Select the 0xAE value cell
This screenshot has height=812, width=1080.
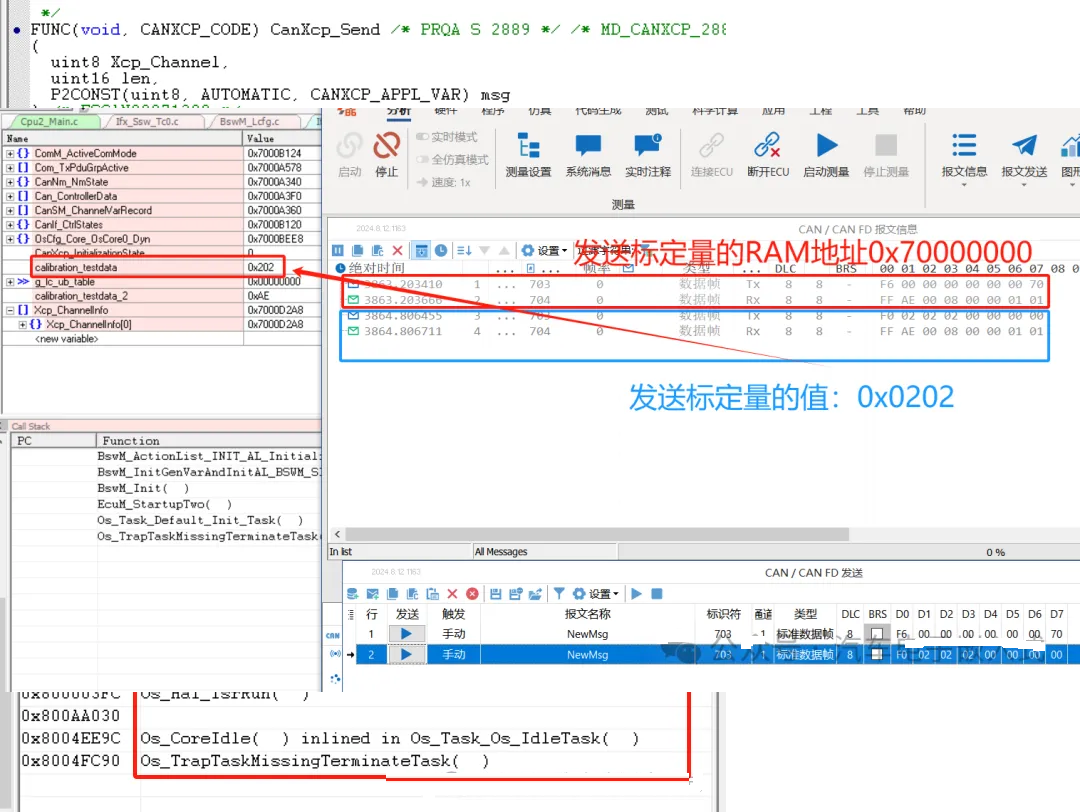(282, 296)
